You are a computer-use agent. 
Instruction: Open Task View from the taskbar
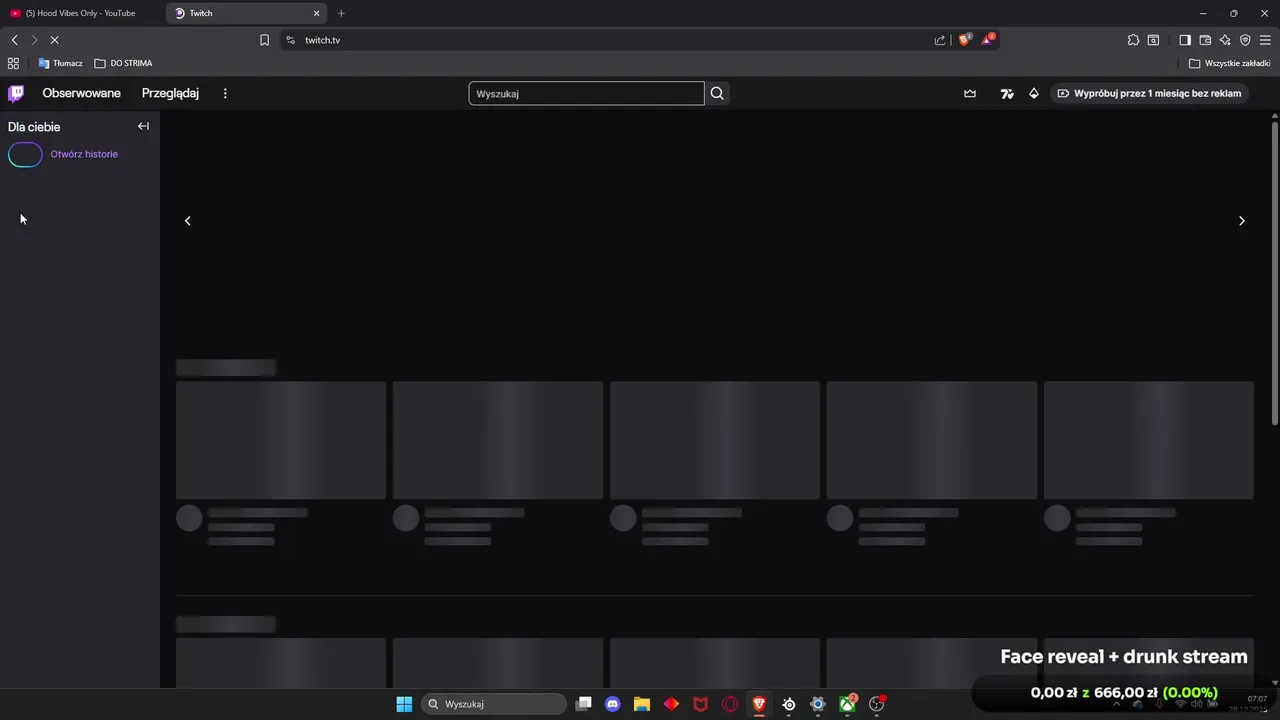pos(584,704)
